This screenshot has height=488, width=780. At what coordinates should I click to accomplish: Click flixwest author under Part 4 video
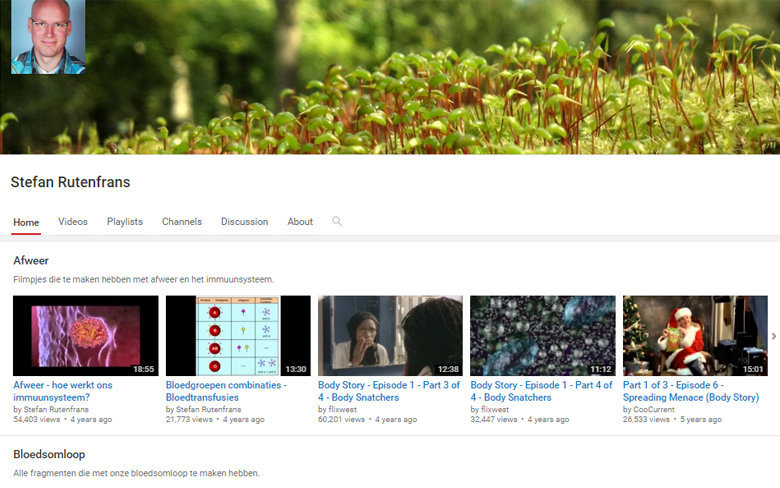click(x=495, y=409)
